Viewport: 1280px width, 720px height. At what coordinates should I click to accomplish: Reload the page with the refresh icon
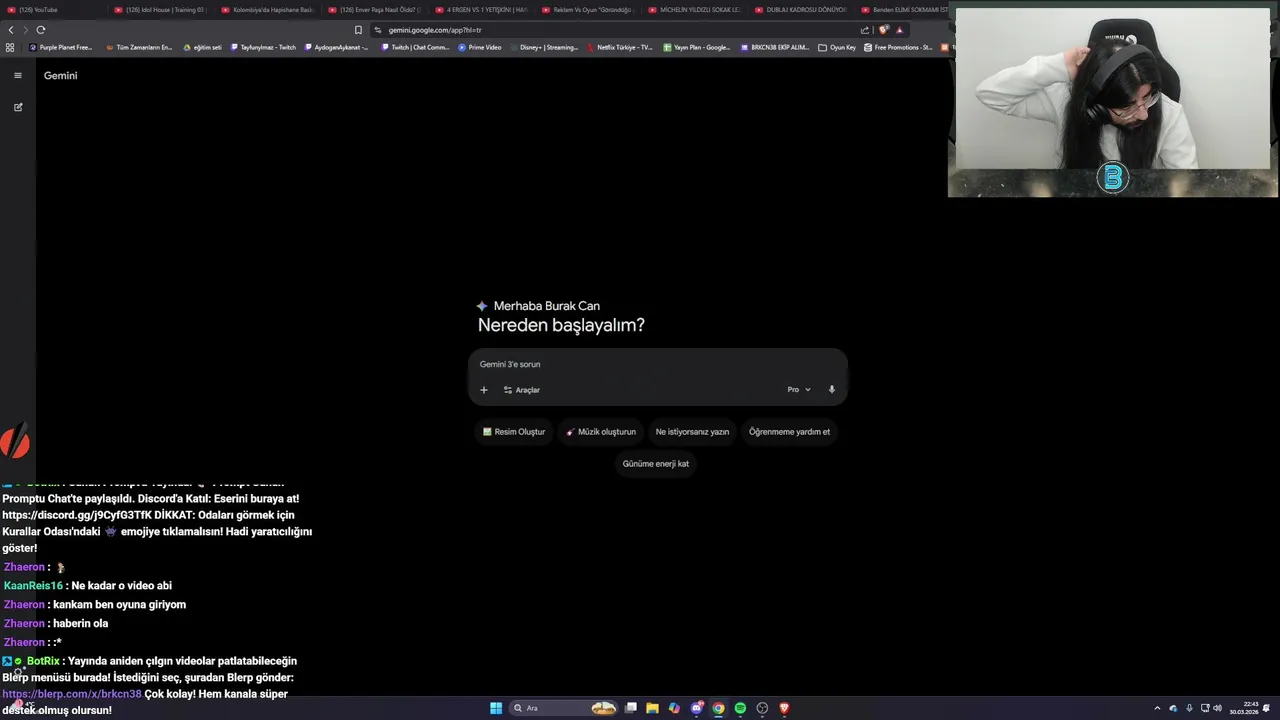pyautogui.click(x=41, y=30)
